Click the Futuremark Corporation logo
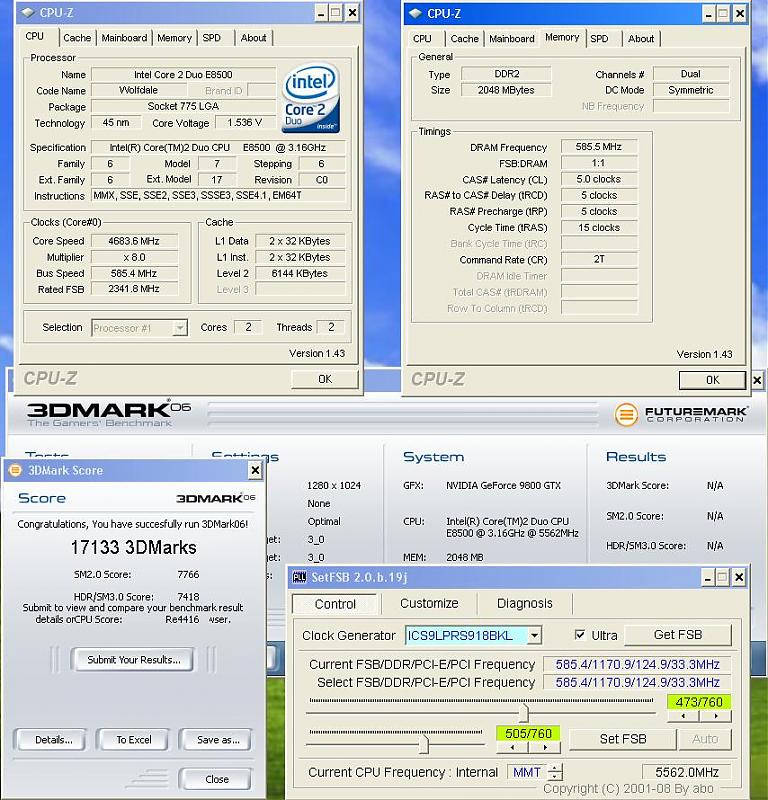This screenshot has width=768, height=800. [681, 414]
